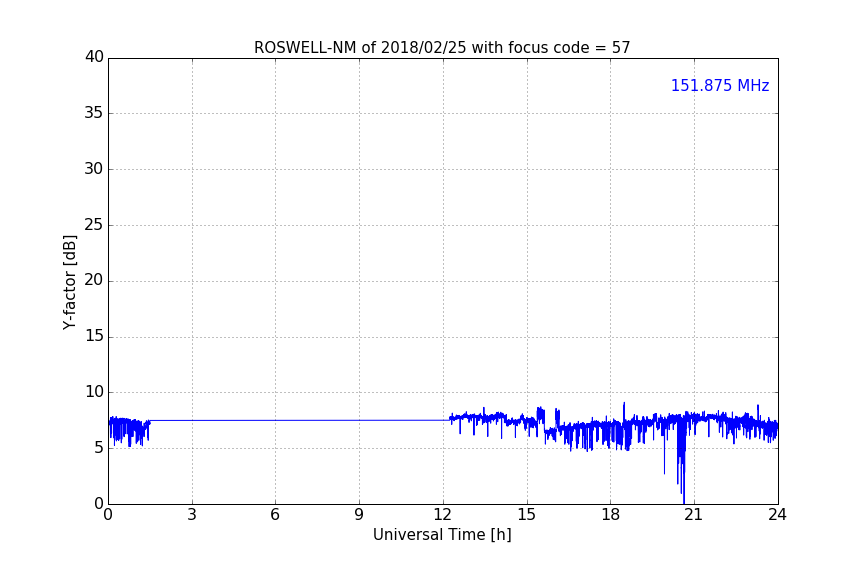Click the y-axis tick label '30'
The image size is (864, 576).
click(x=94, y=169)
